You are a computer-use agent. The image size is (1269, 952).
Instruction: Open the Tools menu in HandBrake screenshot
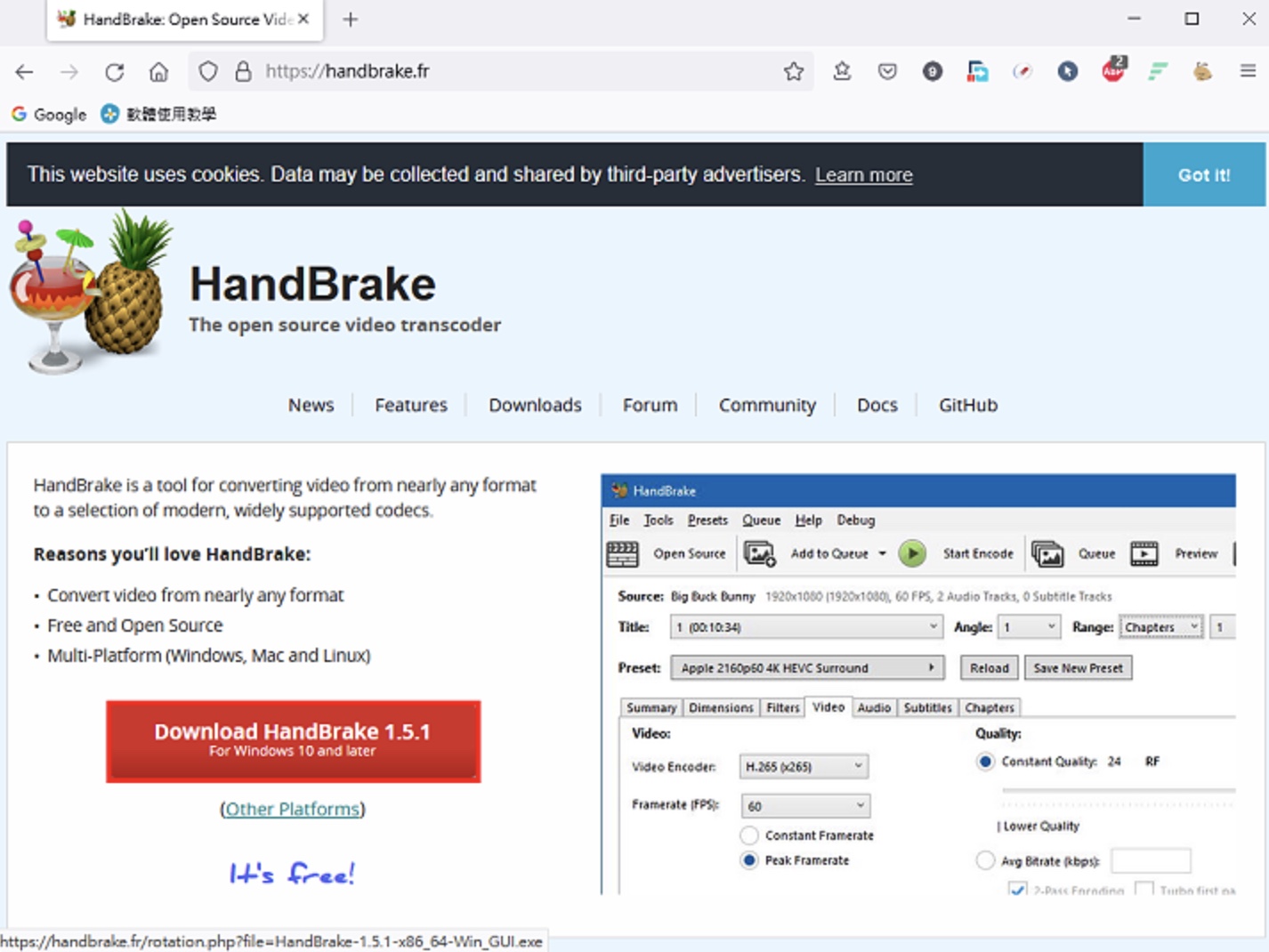(x=659, y=520)
